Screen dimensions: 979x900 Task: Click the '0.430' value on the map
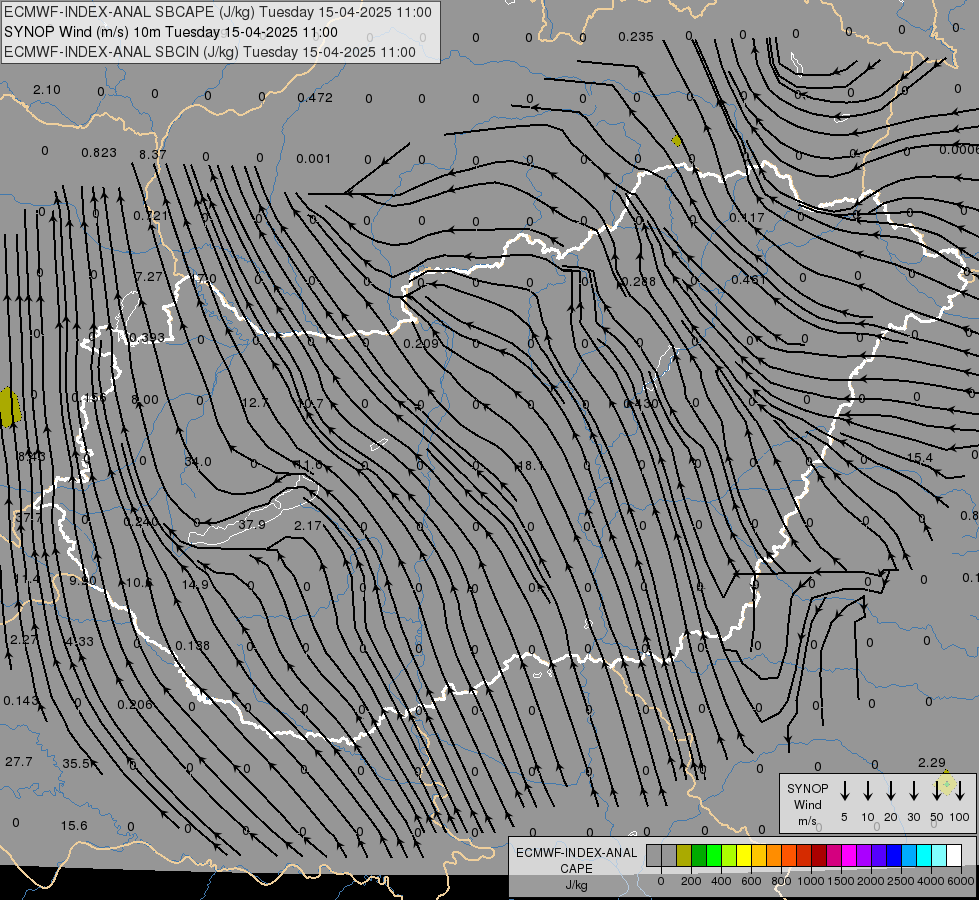point(641,403)
